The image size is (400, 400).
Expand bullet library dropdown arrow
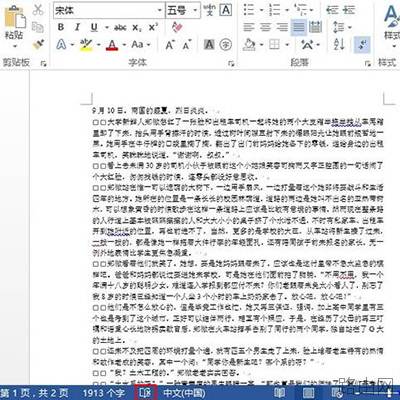(261, 10)
